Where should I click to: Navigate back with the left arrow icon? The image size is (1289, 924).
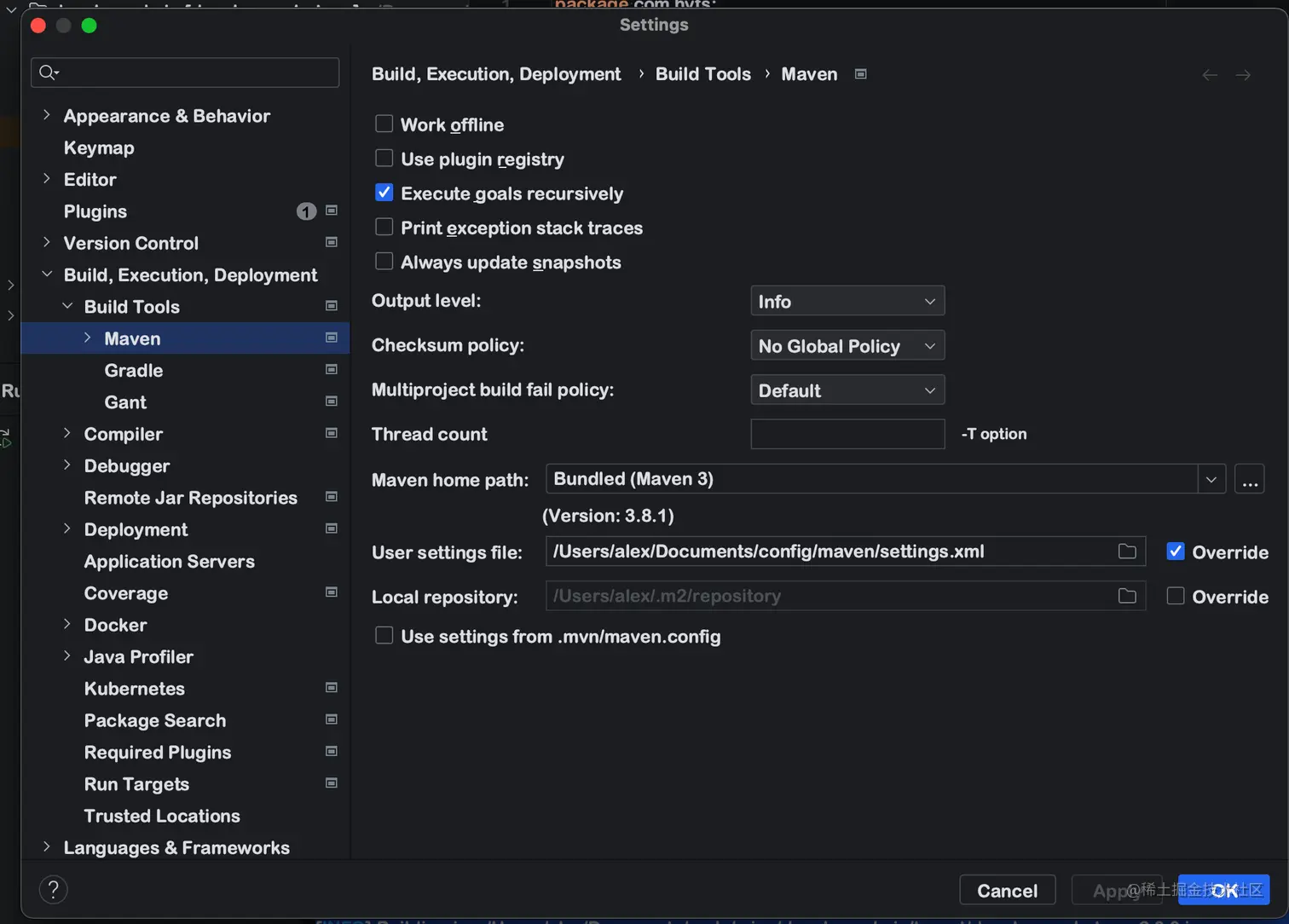1210,75
